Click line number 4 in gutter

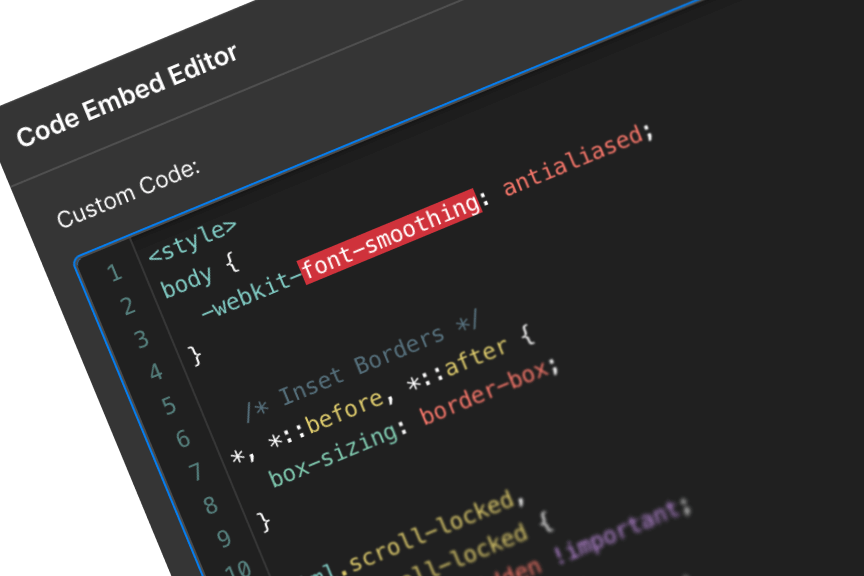click(156, 372)
